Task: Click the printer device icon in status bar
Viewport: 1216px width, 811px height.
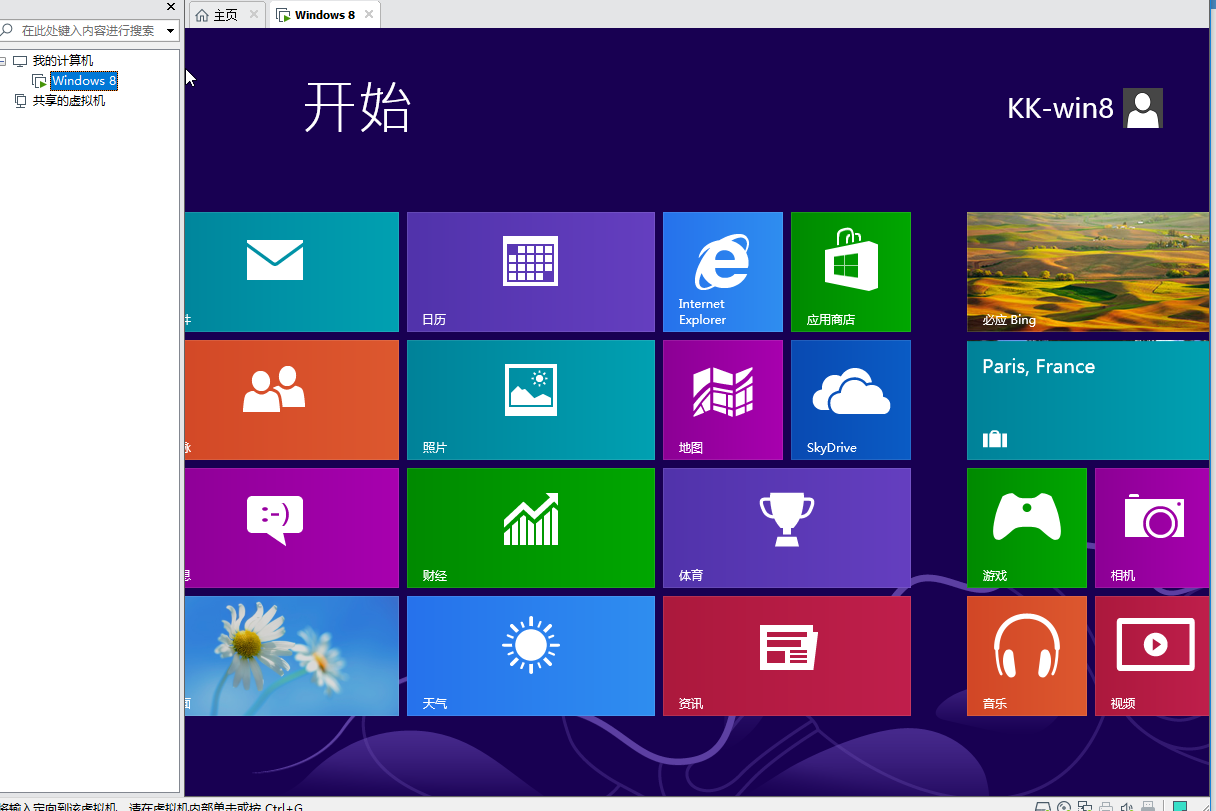Action: tap(1106, 806)
